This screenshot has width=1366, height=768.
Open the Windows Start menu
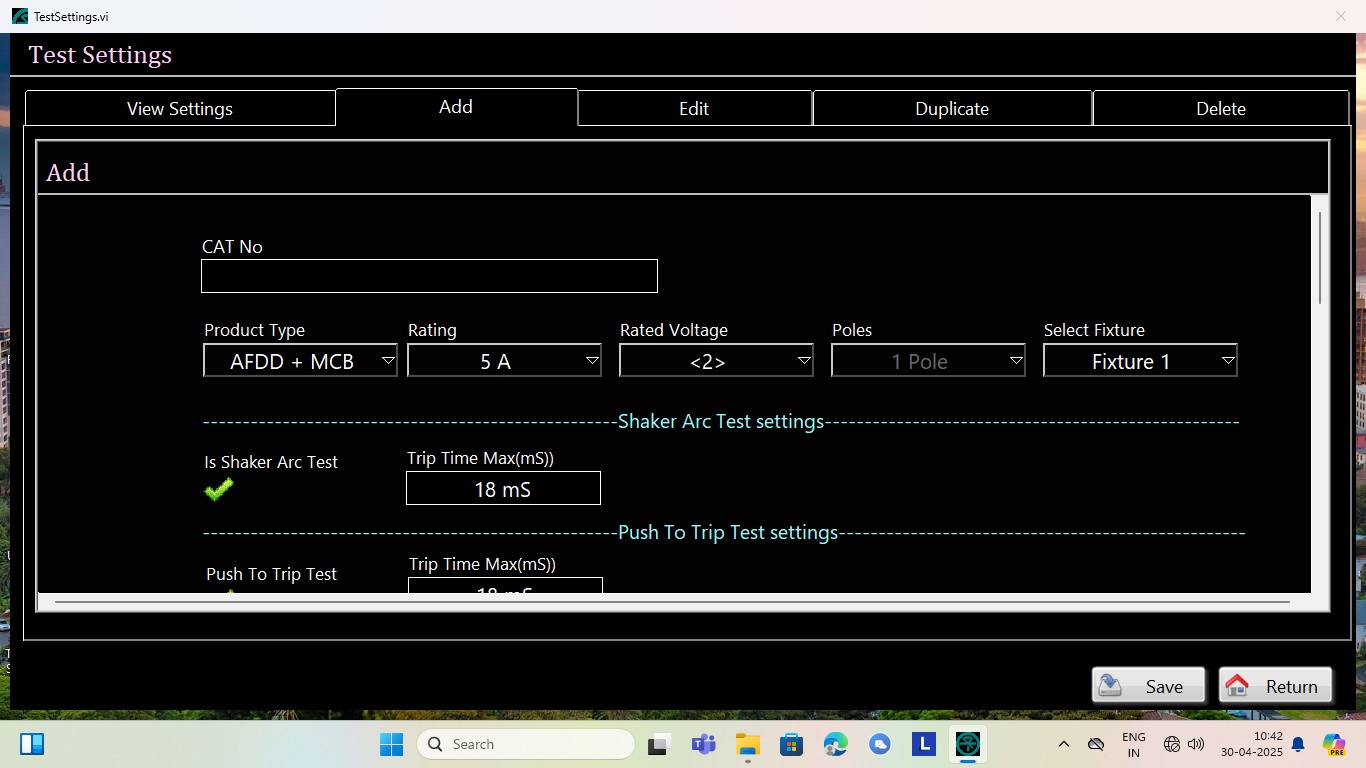pyautogui.click(x=391, y=744)
